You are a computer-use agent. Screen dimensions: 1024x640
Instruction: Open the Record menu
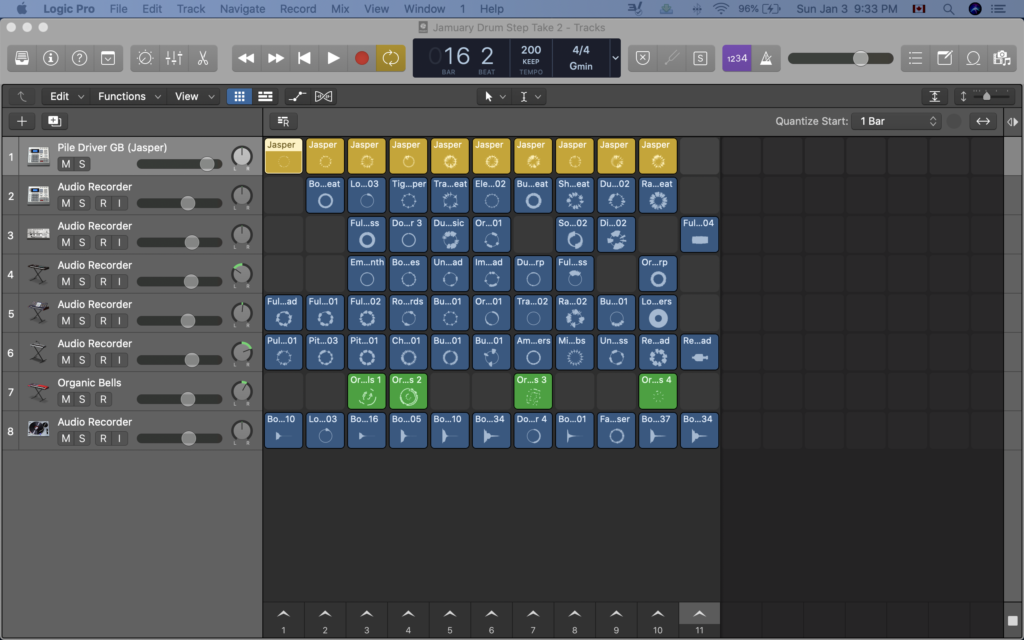298,8
